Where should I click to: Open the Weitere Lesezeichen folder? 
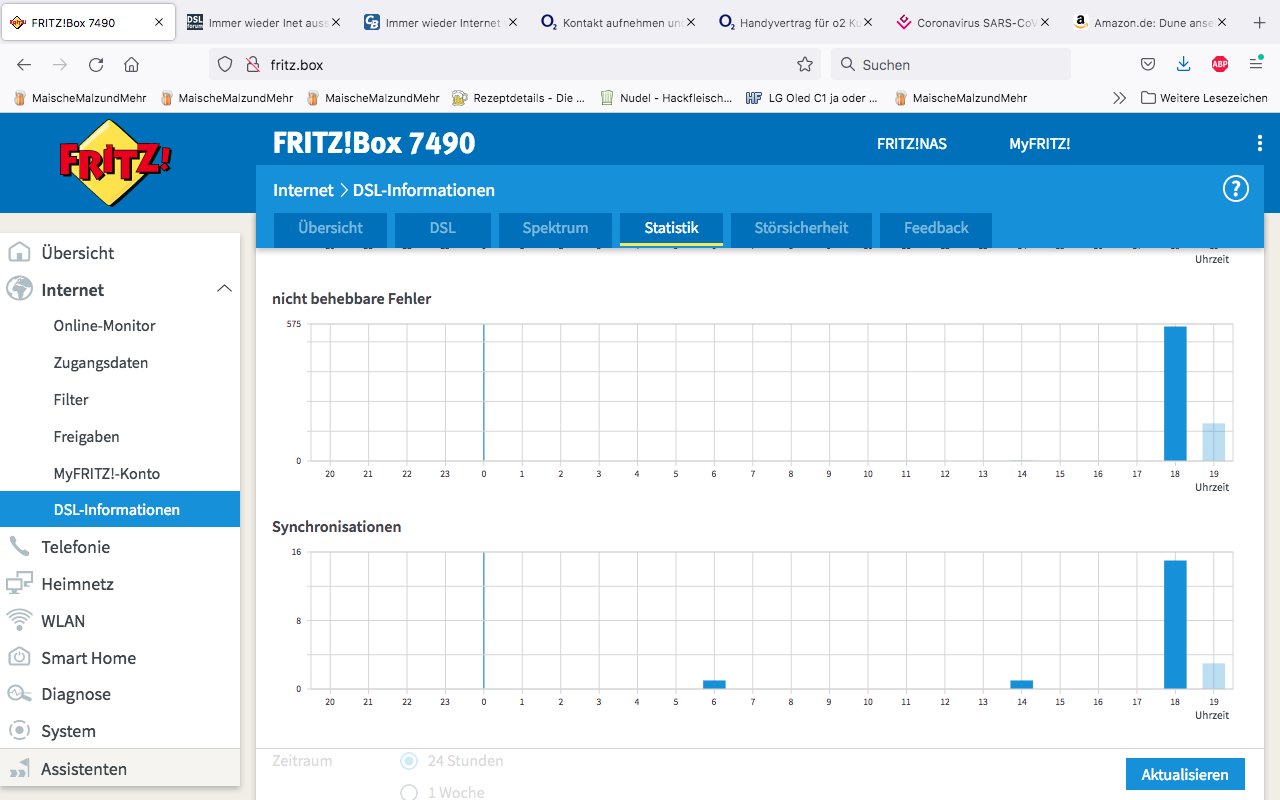(x=1204, y=98)
